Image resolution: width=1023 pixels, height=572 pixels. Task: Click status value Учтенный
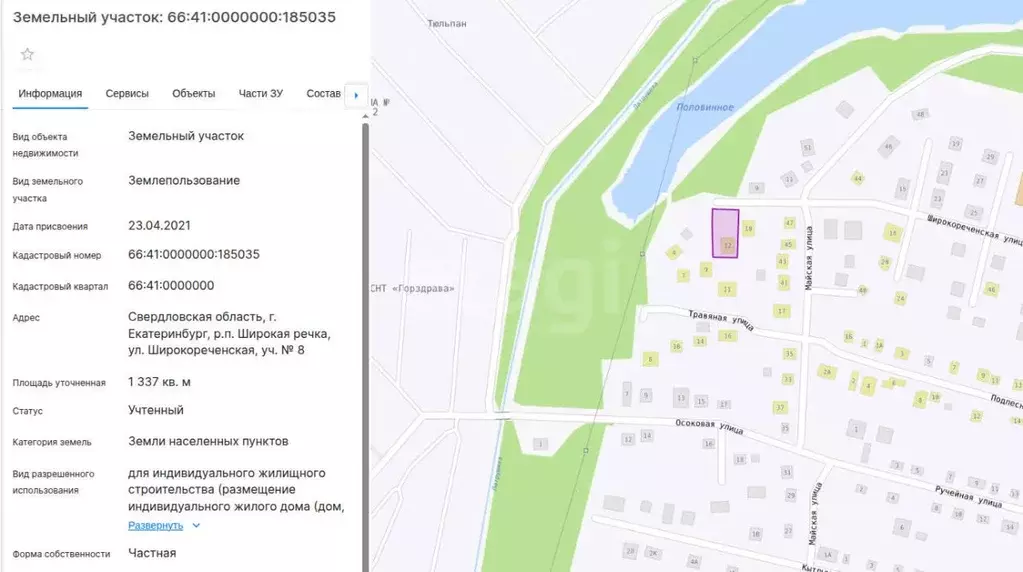pyautogui.click(x=156, y=410)
